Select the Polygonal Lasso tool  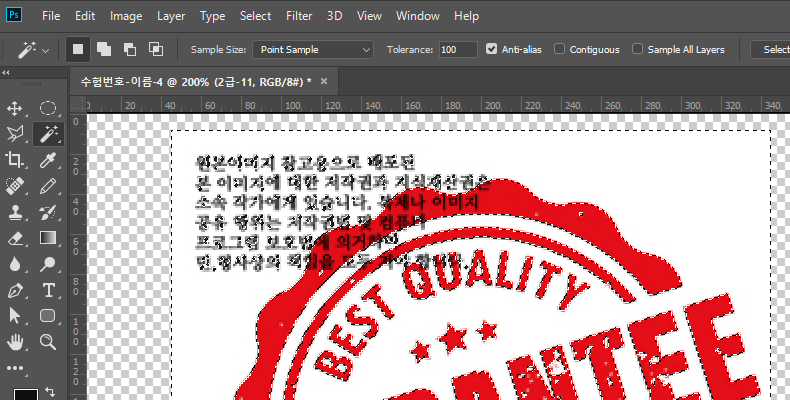pos(15,134)
